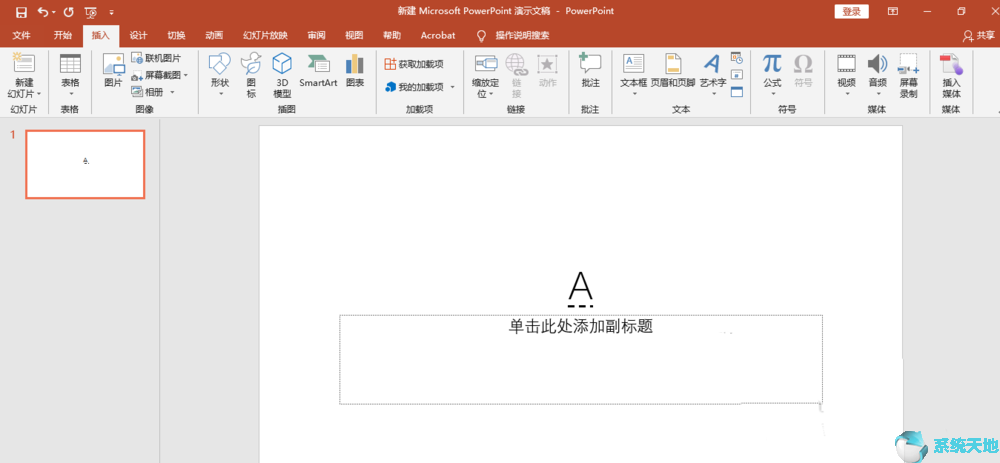Expand the 新建幻灯片 dropdown arrow

click(x=39, y=94)
